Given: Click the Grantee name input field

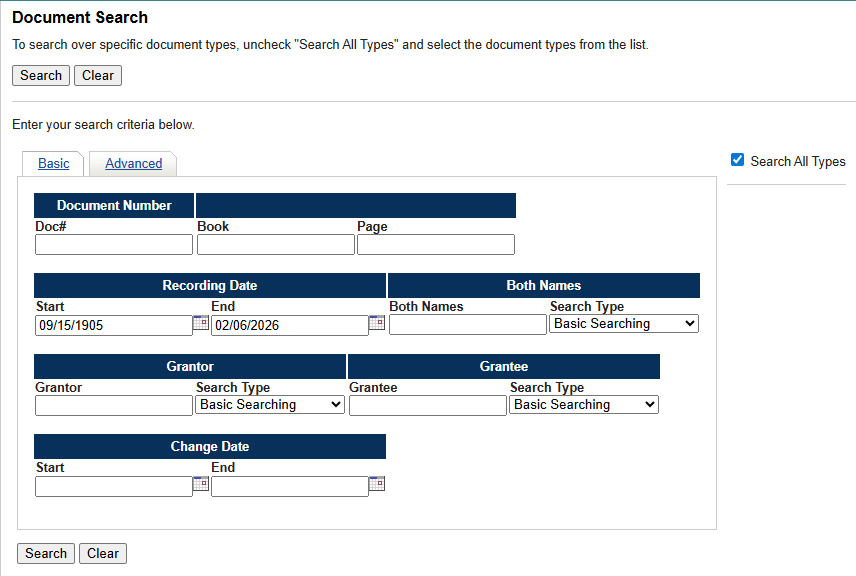Looking at the screenshot, I should pyautogui.click(x=428, y=406).
